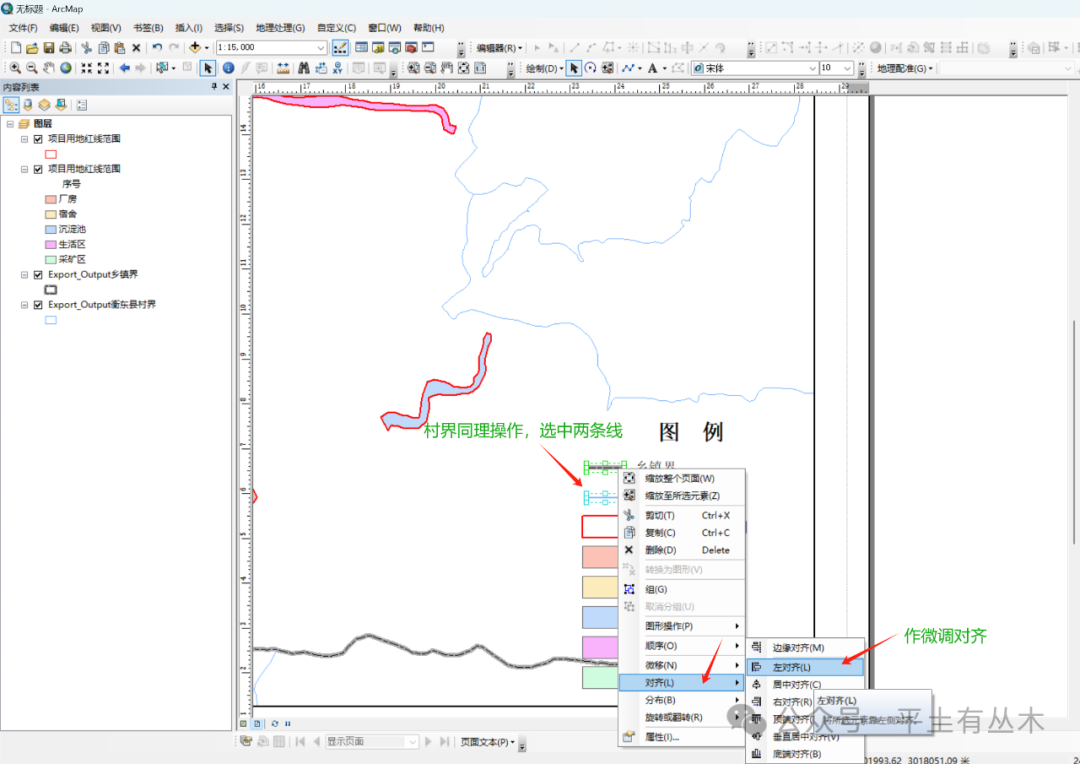Choose 属性(I)... in the context menu
This screenshot has height=764, width=1080.
tap(682, 737)
